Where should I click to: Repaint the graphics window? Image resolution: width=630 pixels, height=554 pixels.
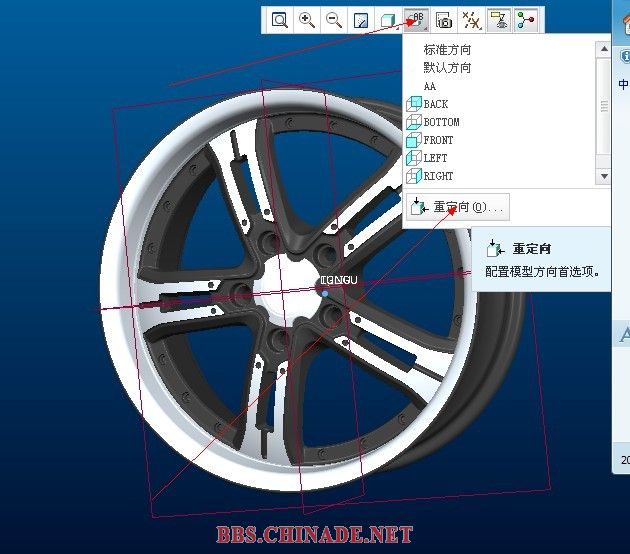point(361,20)
